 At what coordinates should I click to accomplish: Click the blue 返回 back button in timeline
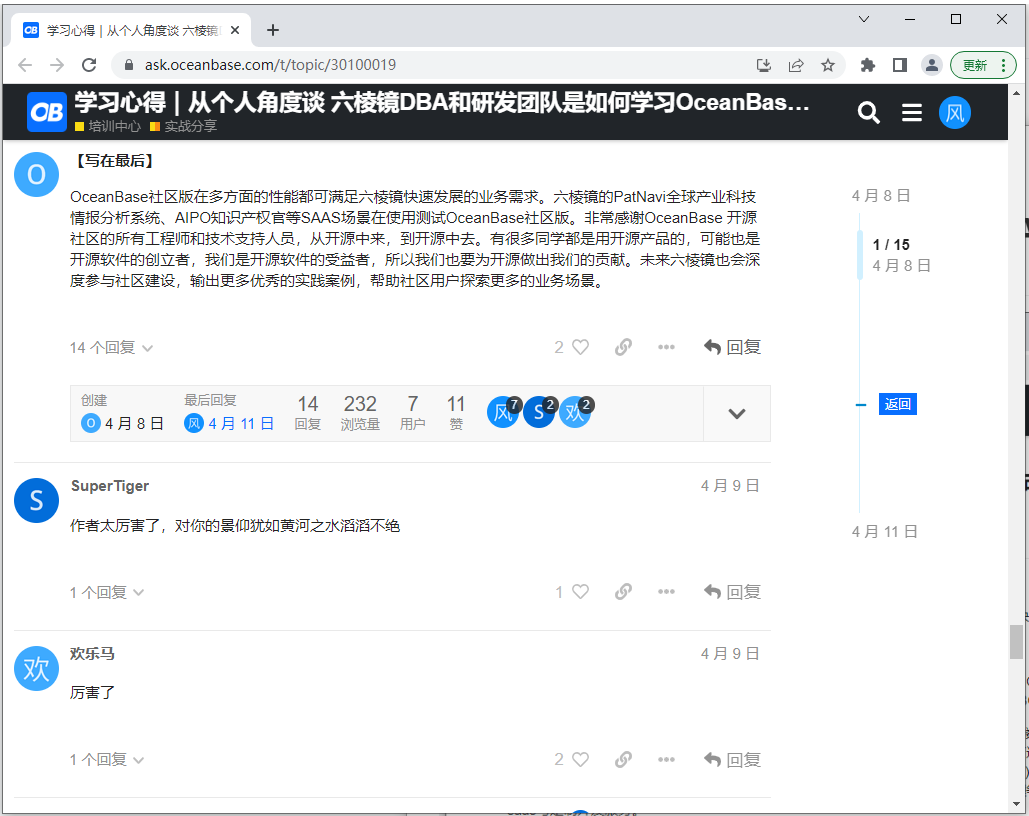pyautogui.click(x=898, y=404)
